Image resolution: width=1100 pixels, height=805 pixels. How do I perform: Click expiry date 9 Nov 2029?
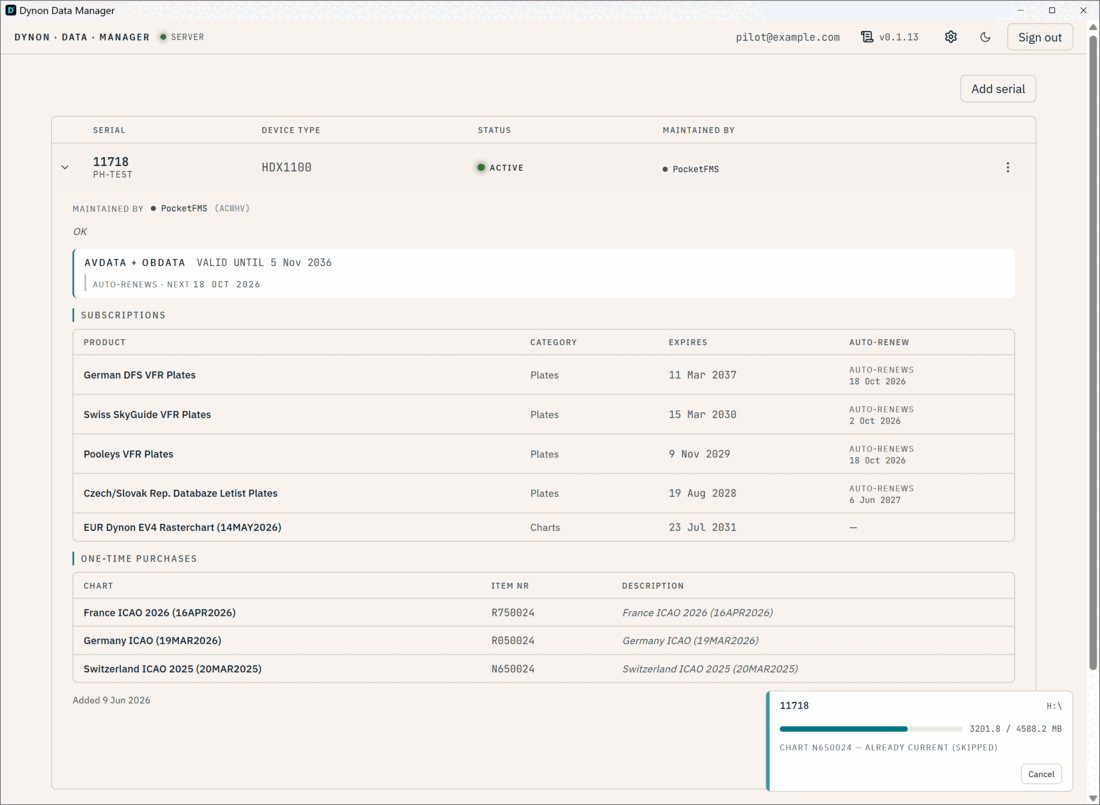click(699, 454)
